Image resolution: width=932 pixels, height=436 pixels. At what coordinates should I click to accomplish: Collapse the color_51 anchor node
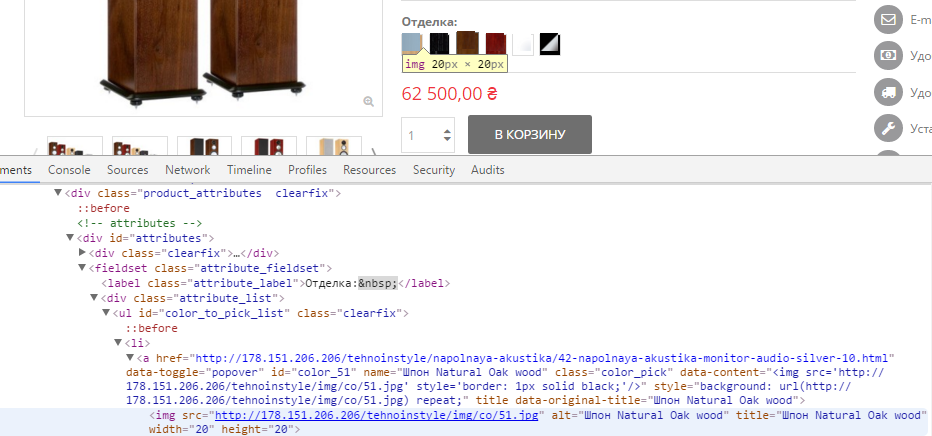(x=130, y=357)
